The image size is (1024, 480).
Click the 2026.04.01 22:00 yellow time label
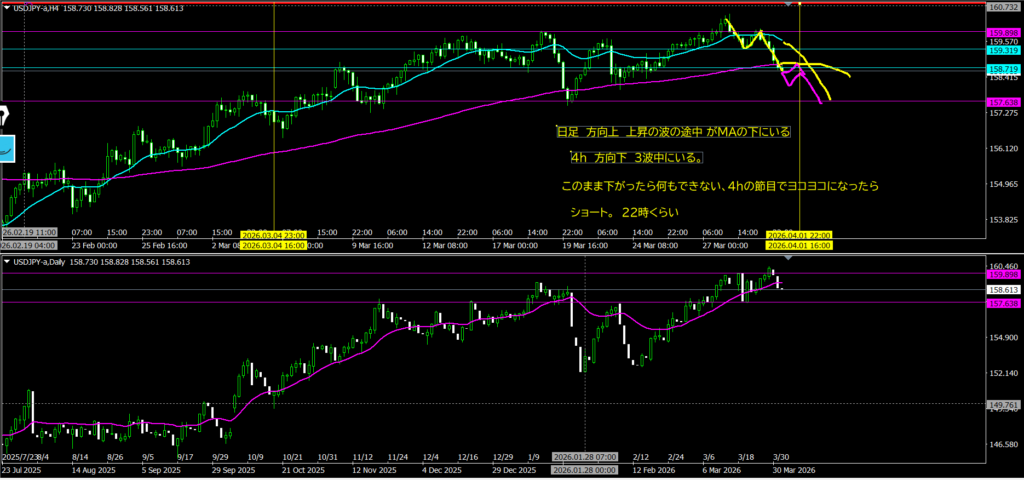click(799, 233)
